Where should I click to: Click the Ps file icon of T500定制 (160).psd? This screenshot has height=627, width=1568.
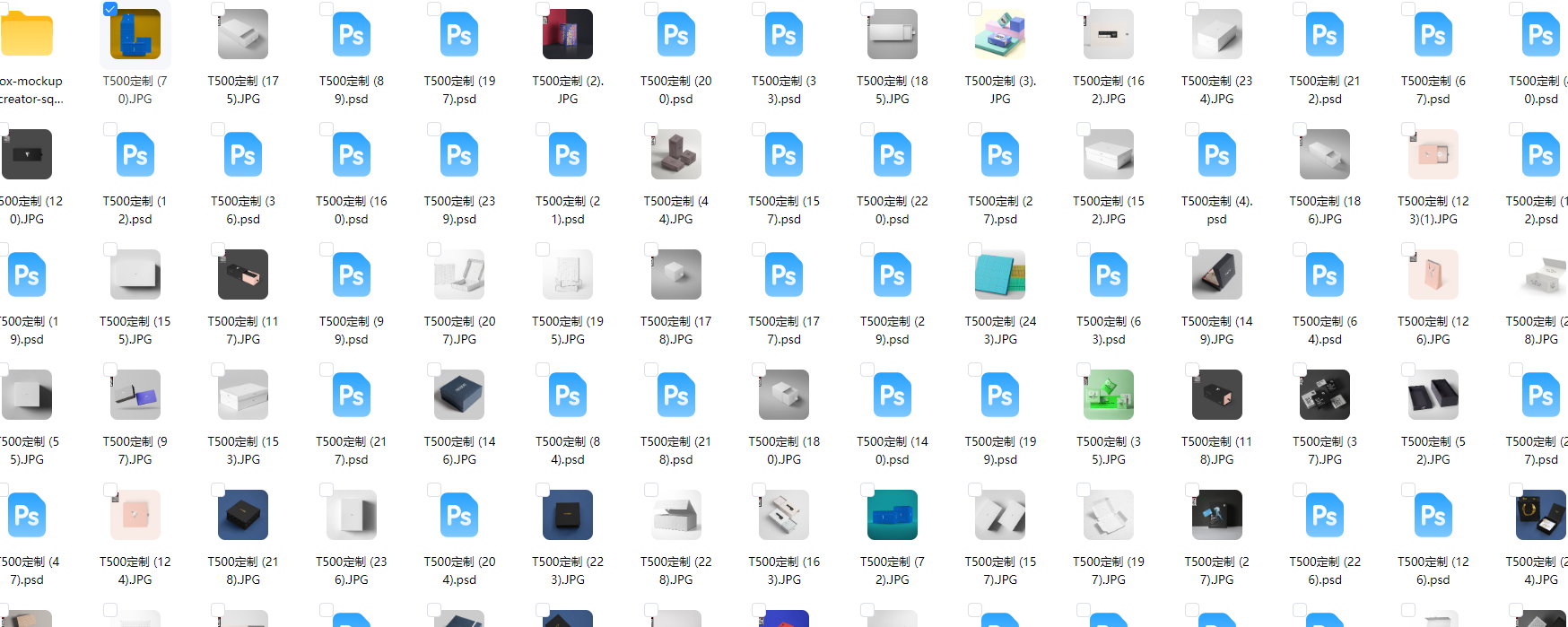(x=352, y=155)
